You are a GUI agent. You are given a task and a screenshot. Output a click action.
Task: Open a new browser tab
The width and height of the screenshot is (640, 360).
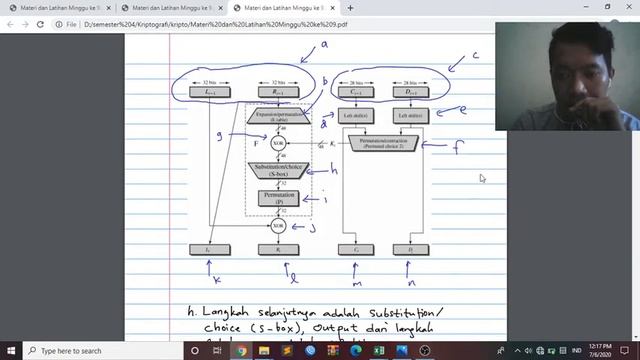click(x=350, y=8)
